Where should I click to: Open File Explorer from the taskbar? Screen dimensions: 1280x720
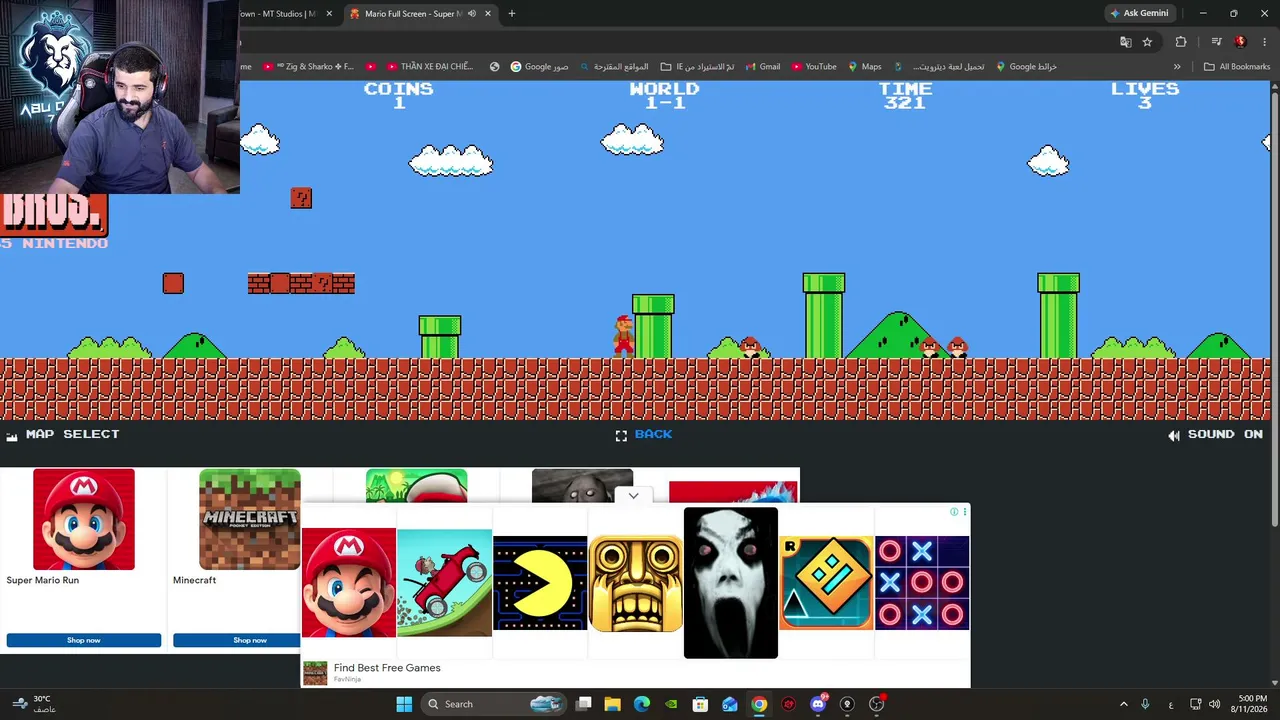(613, 704)
